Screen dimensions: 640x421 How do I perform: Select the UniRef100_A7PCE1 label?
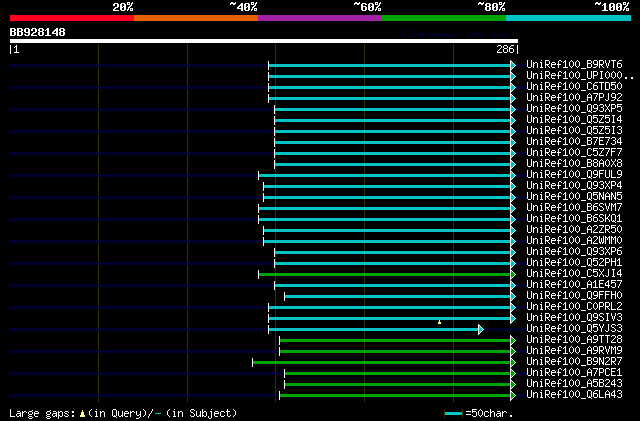574,373
